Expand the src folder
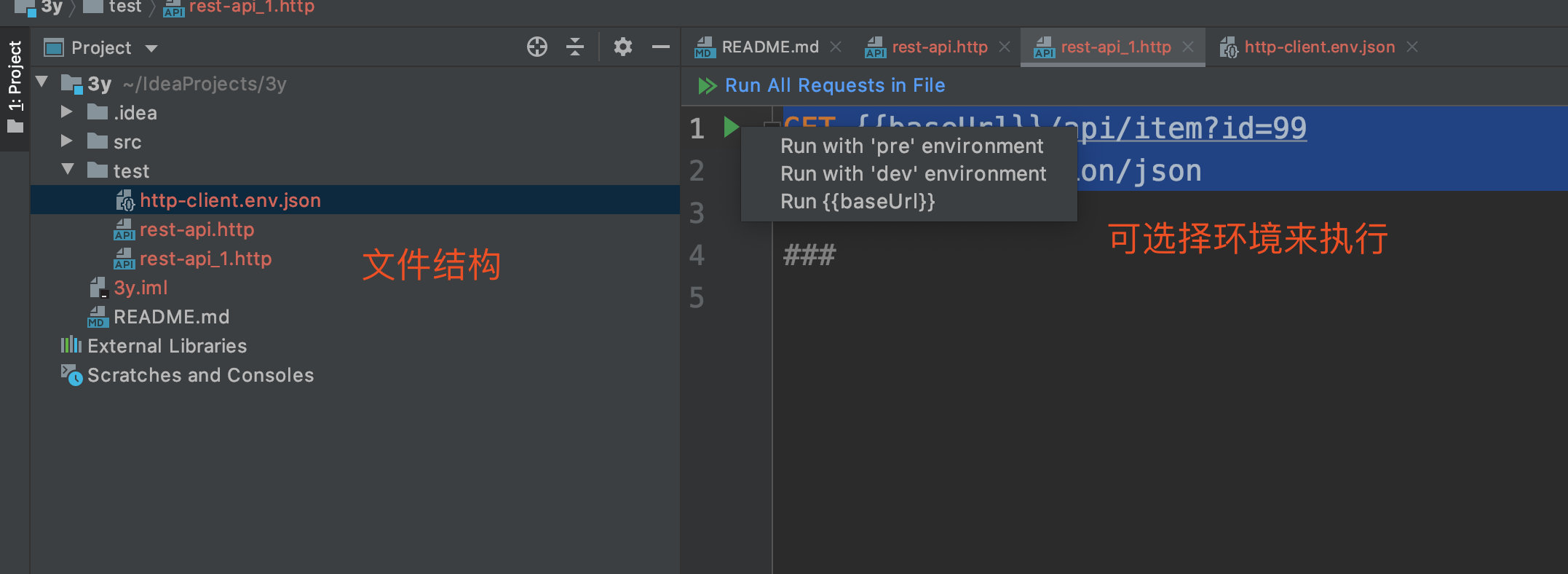1568x574 pixels. pos(66,141)
